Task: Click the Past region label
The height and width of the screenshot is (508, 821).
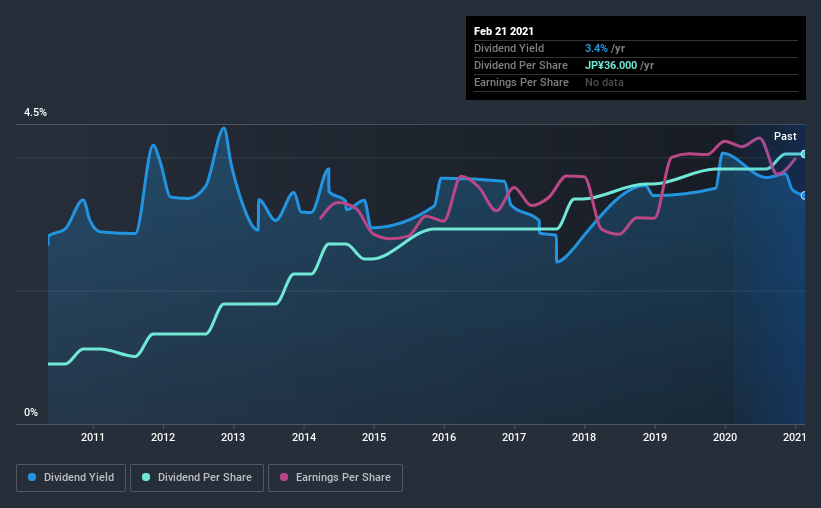Action: pos(785,136)
